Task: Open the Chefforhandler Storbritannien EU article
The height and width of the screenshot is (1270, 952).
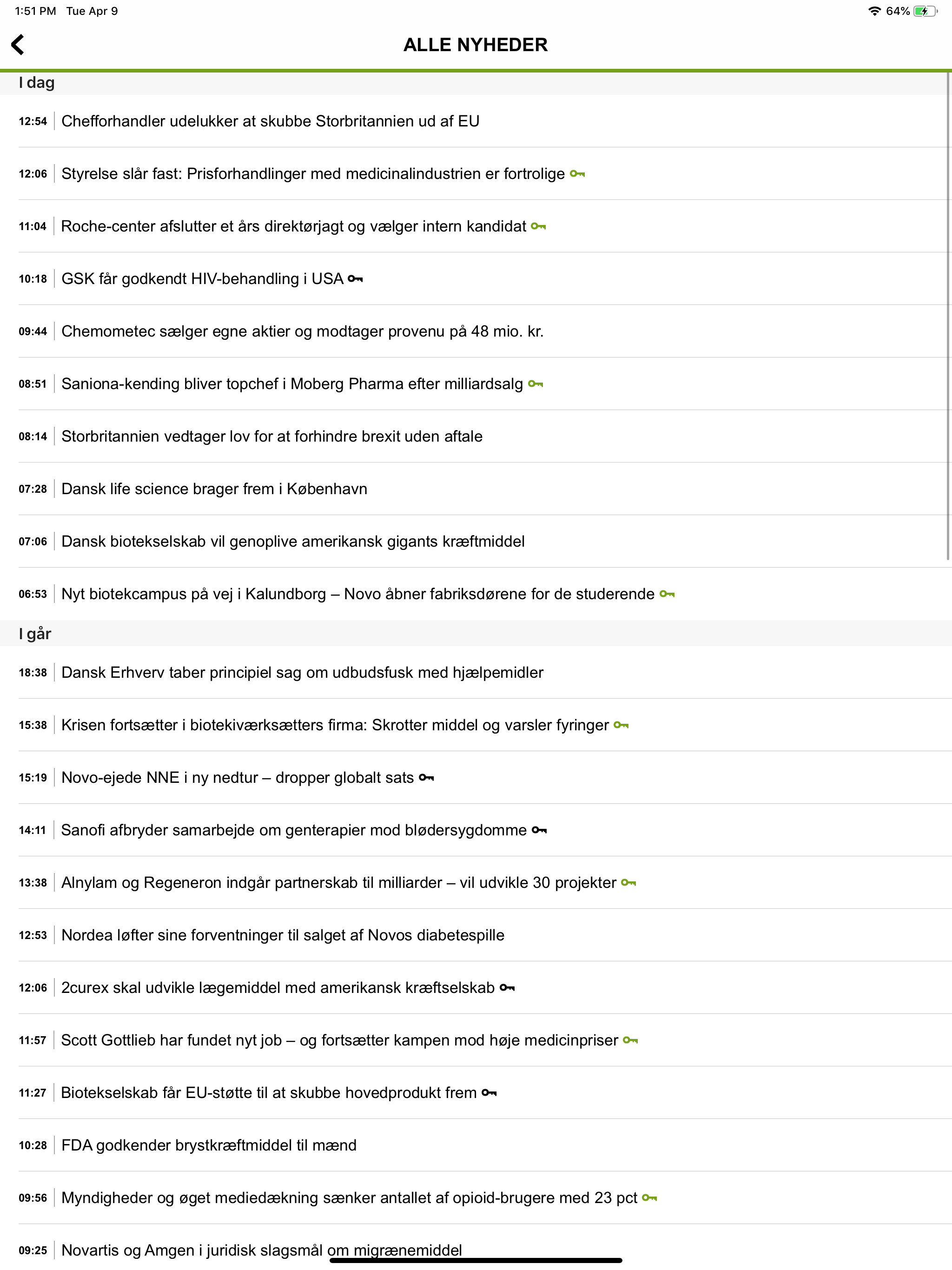Action: coord(271,121)
